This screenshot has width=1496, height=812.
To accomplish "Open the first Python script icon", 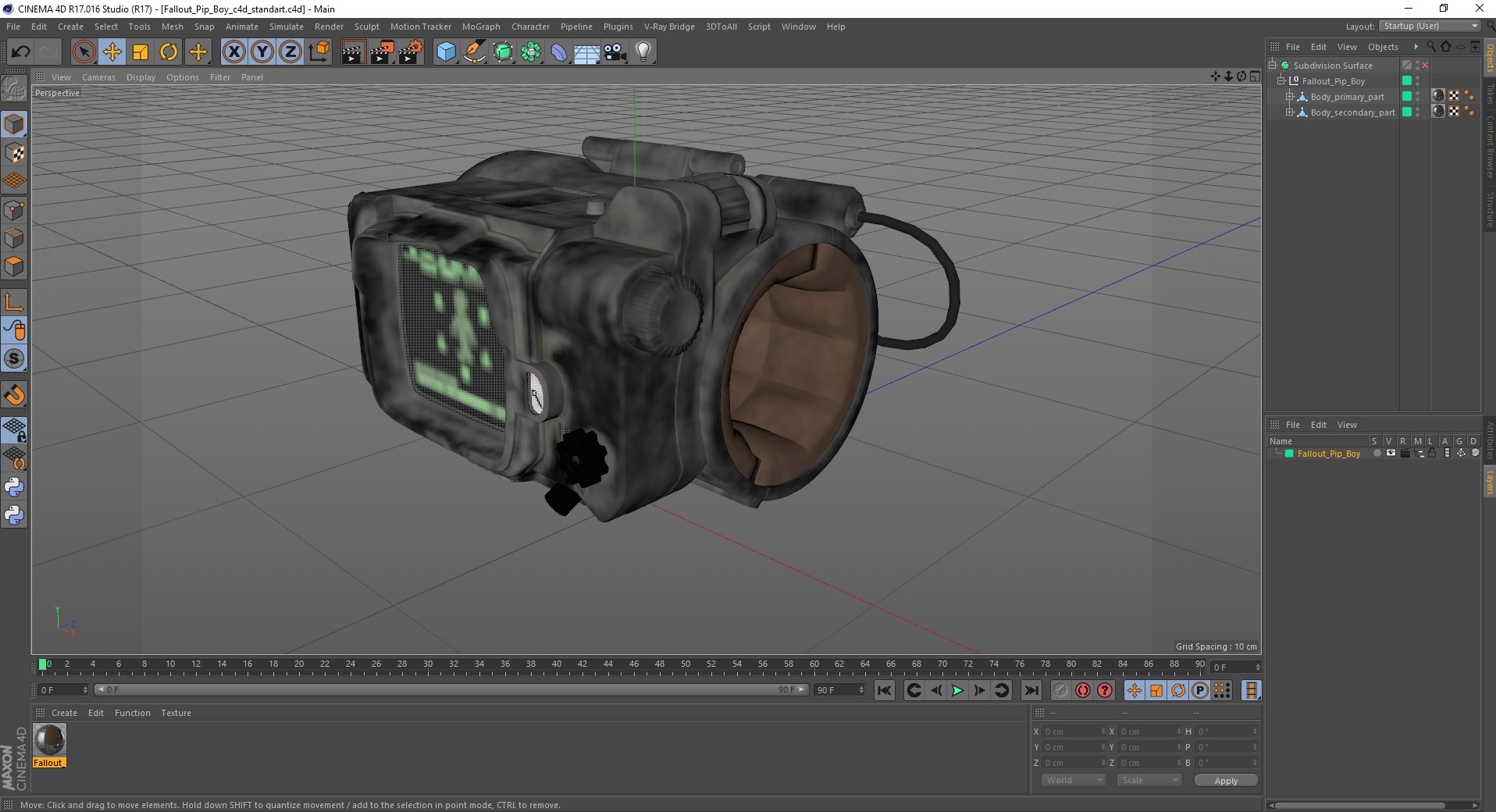I will [x=14, y=487].
